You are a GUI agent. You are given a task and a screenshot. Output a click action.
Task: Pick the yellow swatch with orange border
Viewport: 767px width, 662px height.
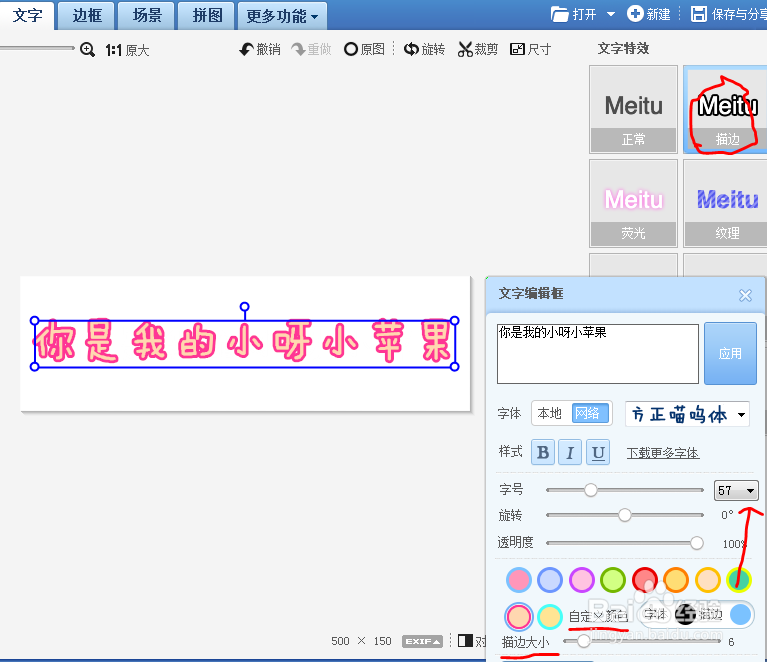(676, 580)
